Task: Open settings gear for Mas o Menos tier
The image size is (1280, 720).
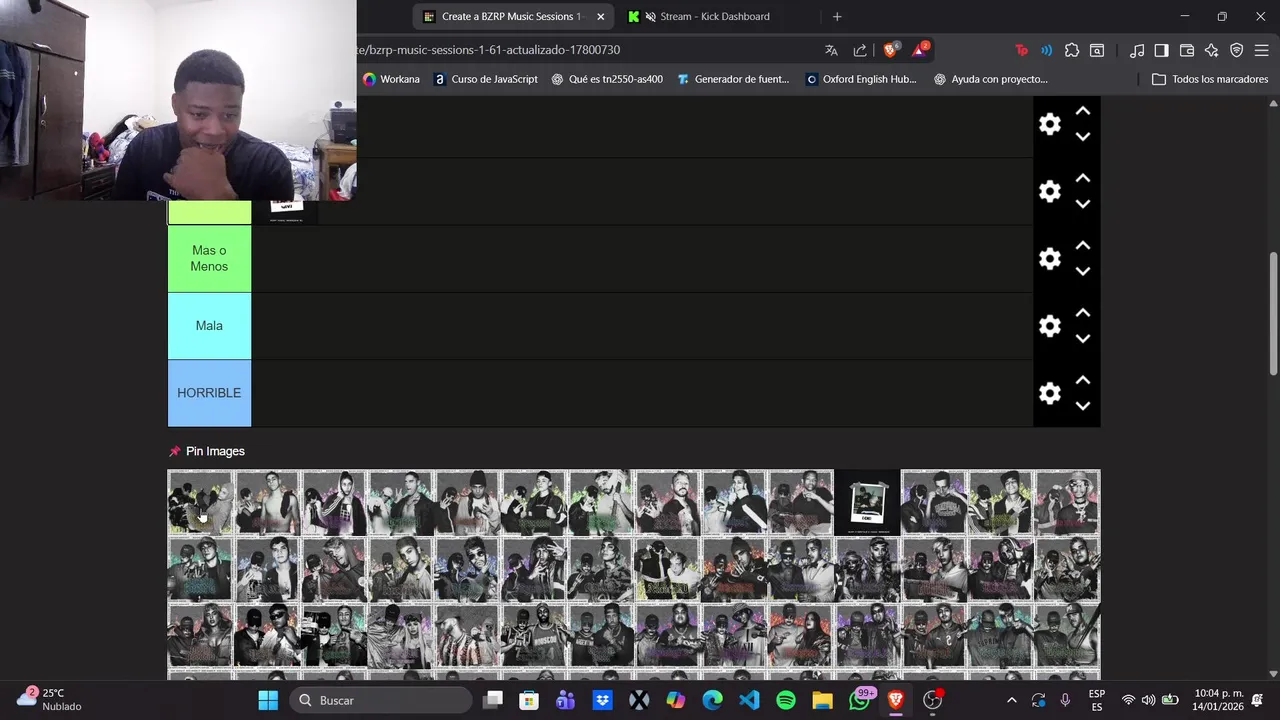Action: point(1049,259)
